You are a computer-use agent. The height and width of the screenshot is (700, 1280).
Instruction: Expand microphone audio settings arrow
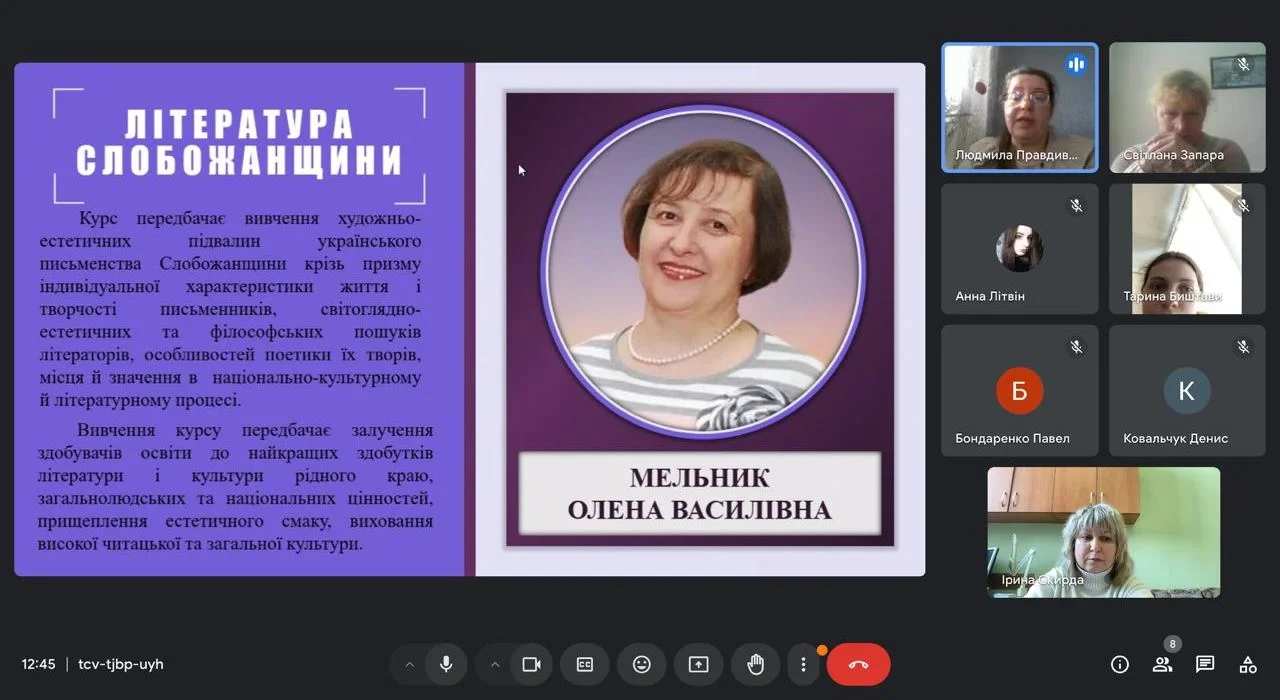(x=409, y=664)
